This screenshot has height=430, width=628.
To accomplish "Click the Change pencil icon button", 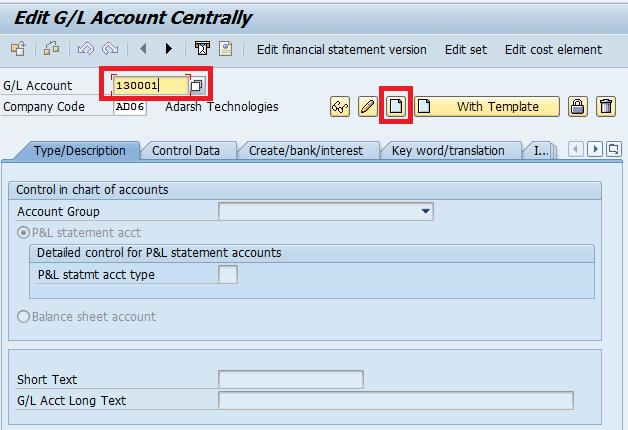I will 367,107.
